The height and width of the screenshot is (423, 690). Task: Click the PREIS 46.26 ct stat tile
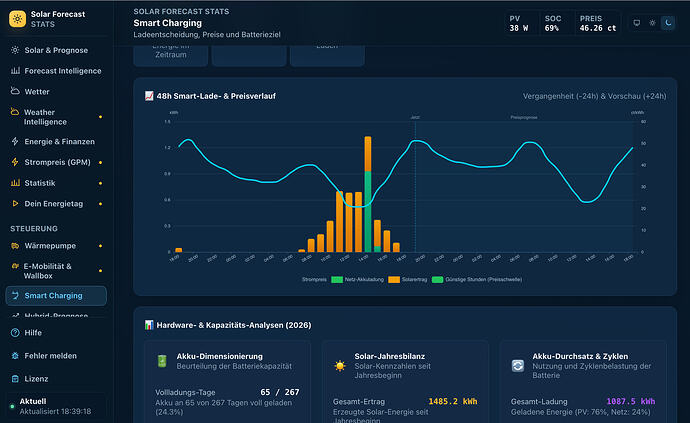[x=598, y=23]
